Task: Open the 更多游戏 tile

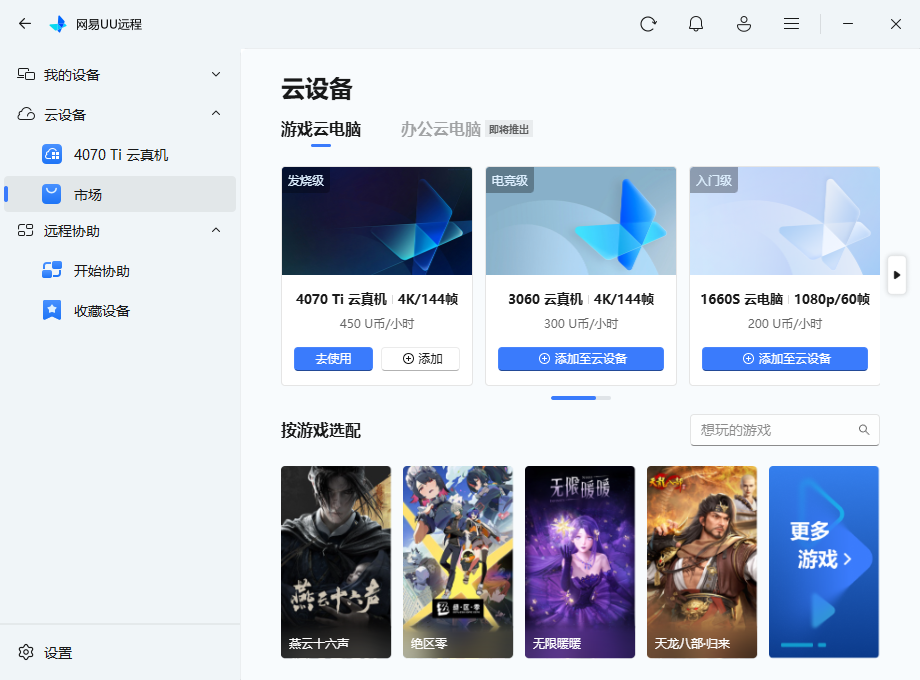Action: tap(824, 561)
